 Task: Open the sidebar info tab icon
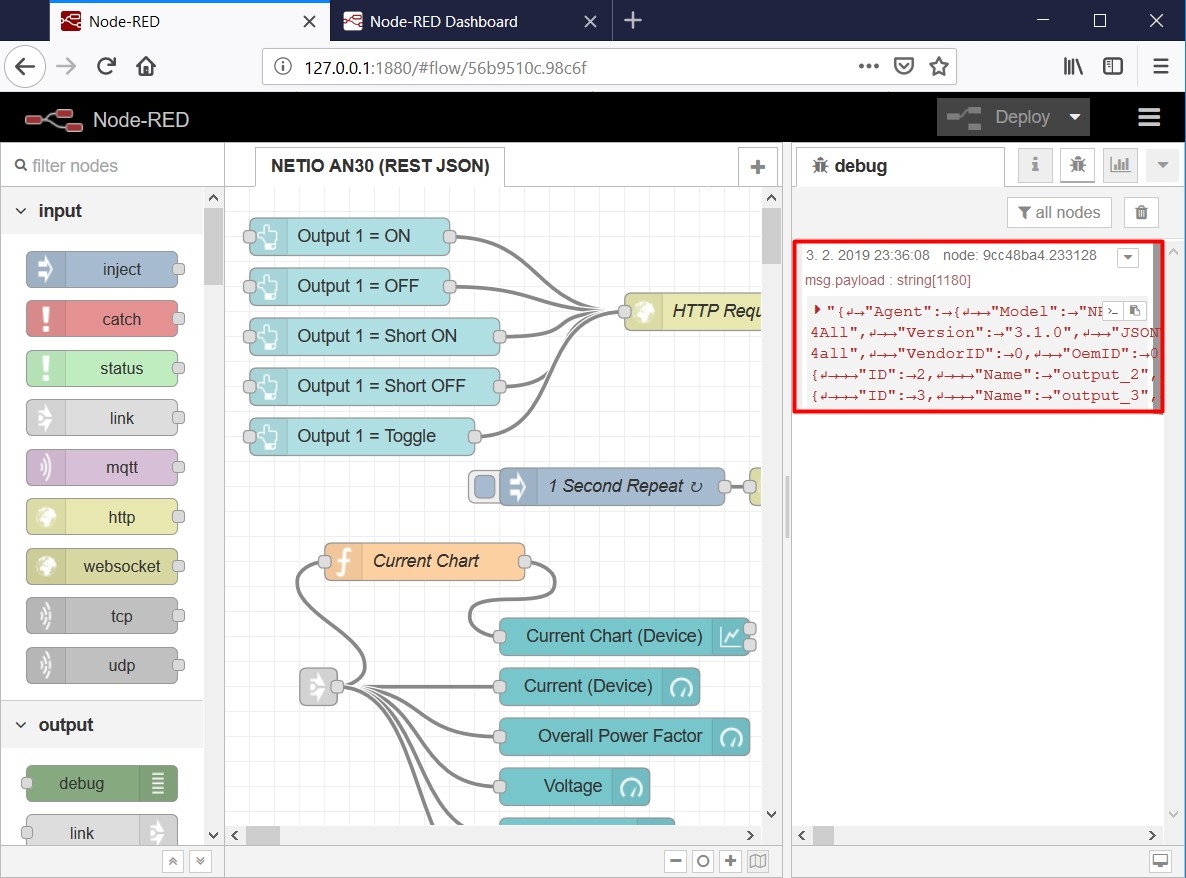(1035, 166)
